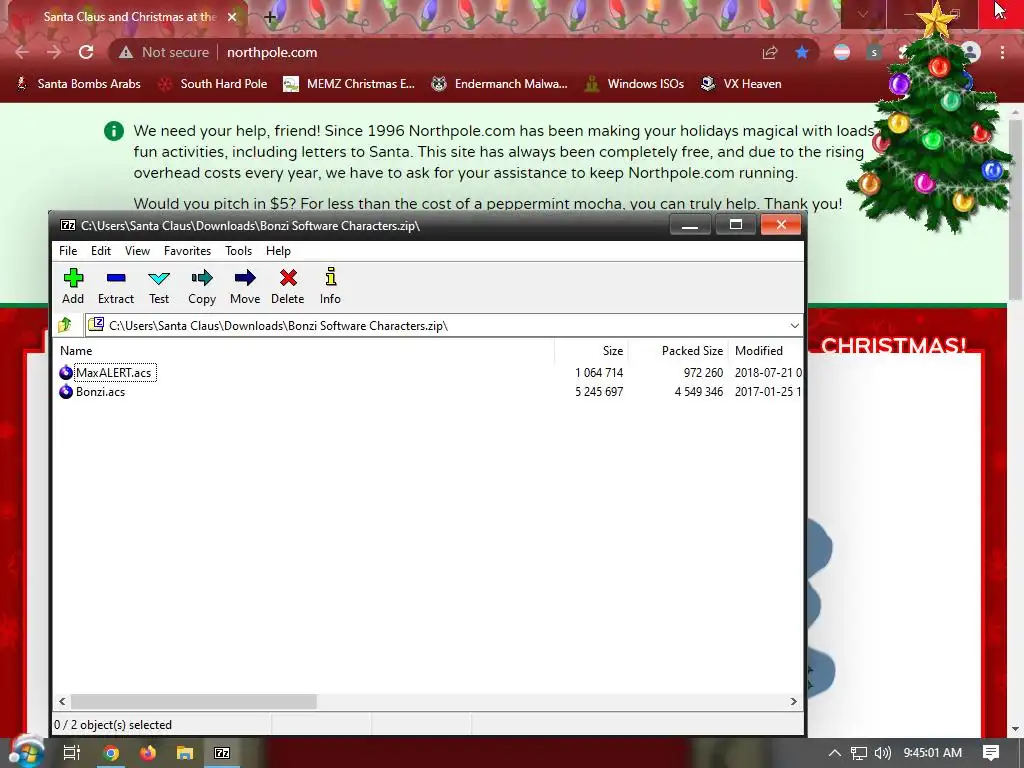The image size is (1024, 768).
Task: Click the 7-Zip address path field
Action: [444, 325]
